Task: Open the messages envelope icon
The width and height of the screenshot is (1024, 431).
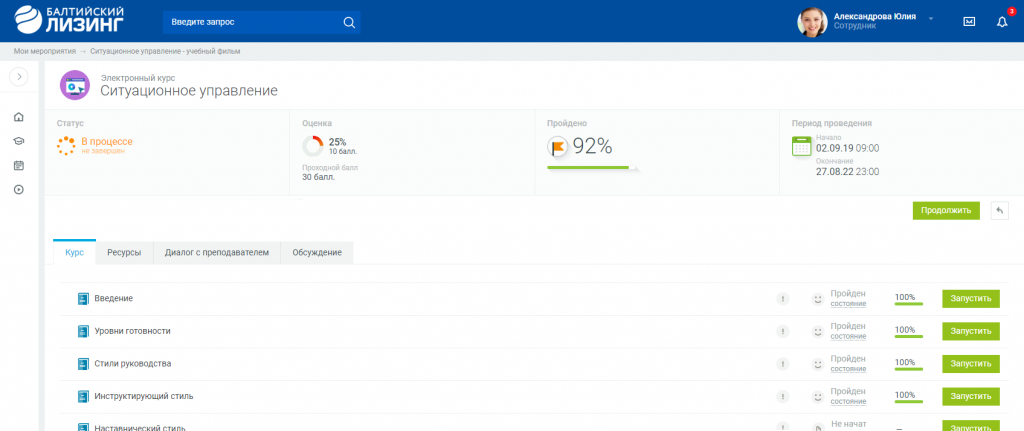Action: pos(969,22)
